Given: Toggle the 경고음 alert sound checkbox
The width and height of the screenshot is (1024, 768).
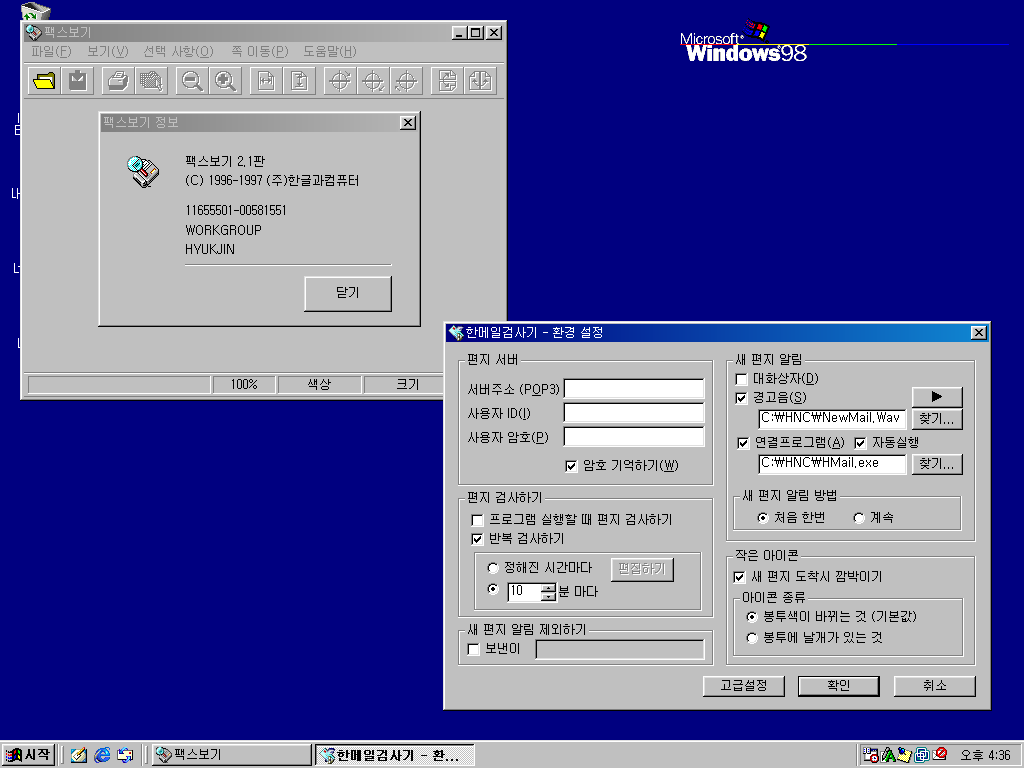Looking at the screenshot, I should tap(741, 398).
